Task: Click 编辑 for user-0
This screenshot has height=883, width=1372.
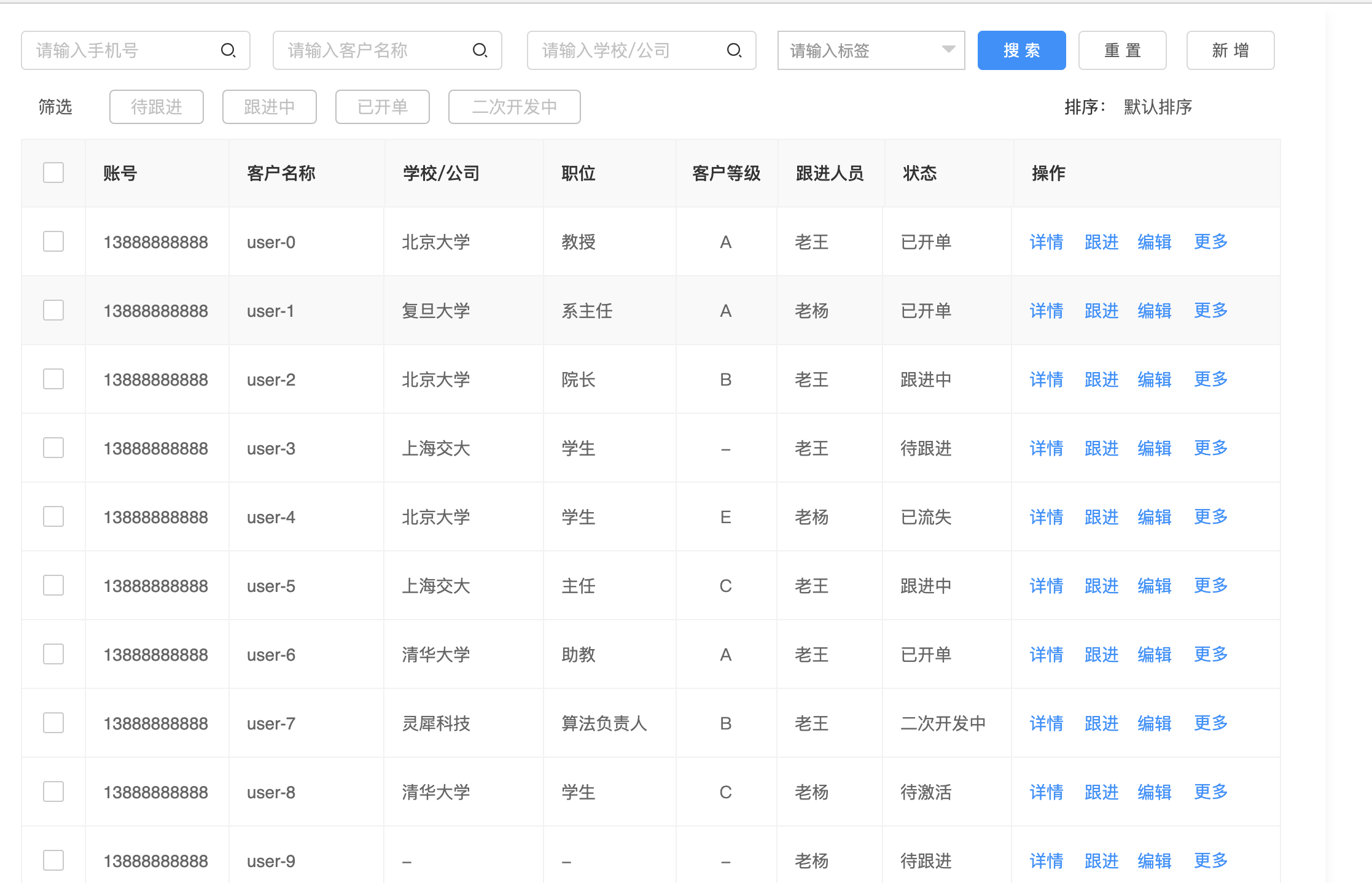Action: pos(1155,242)
